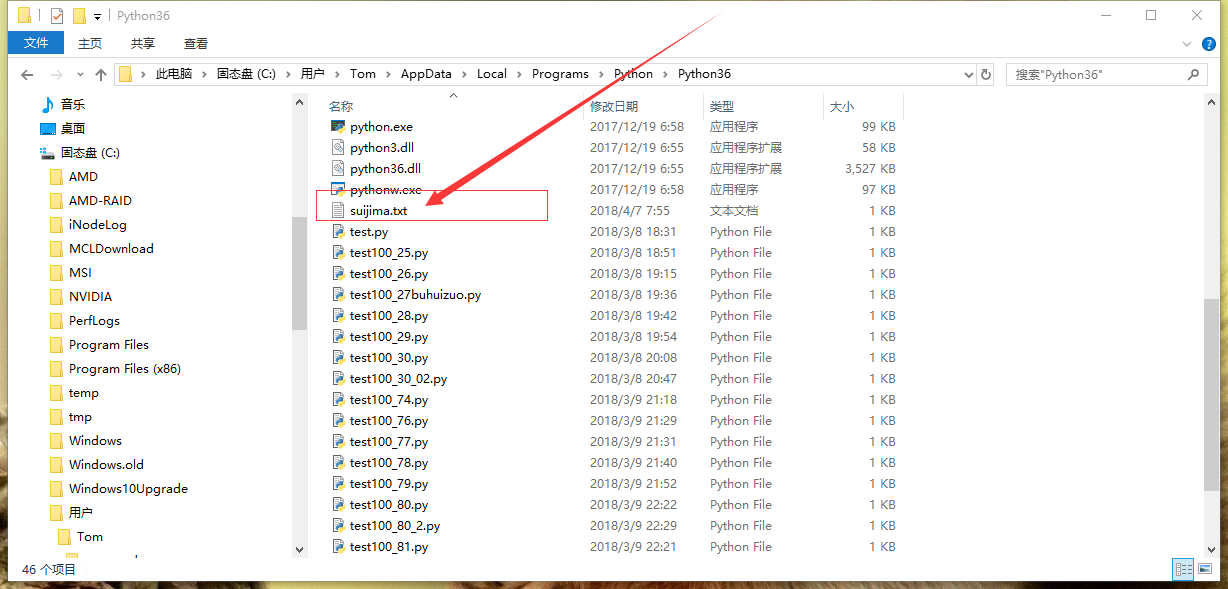The height and width of the screenshot is (589, 1228).
Task: Click the test100_25.py file icon
Action: (338, 253)
